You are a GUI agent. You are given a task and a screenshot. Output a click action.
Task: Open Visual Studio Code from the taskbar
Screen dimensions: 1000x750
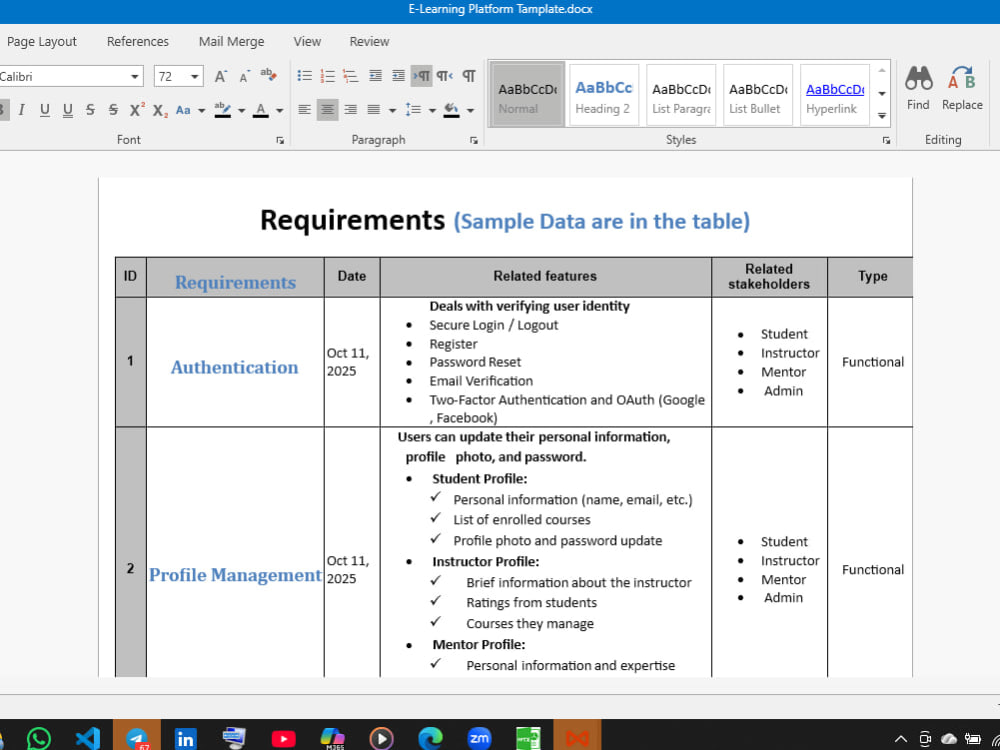[x=87, y=739]
